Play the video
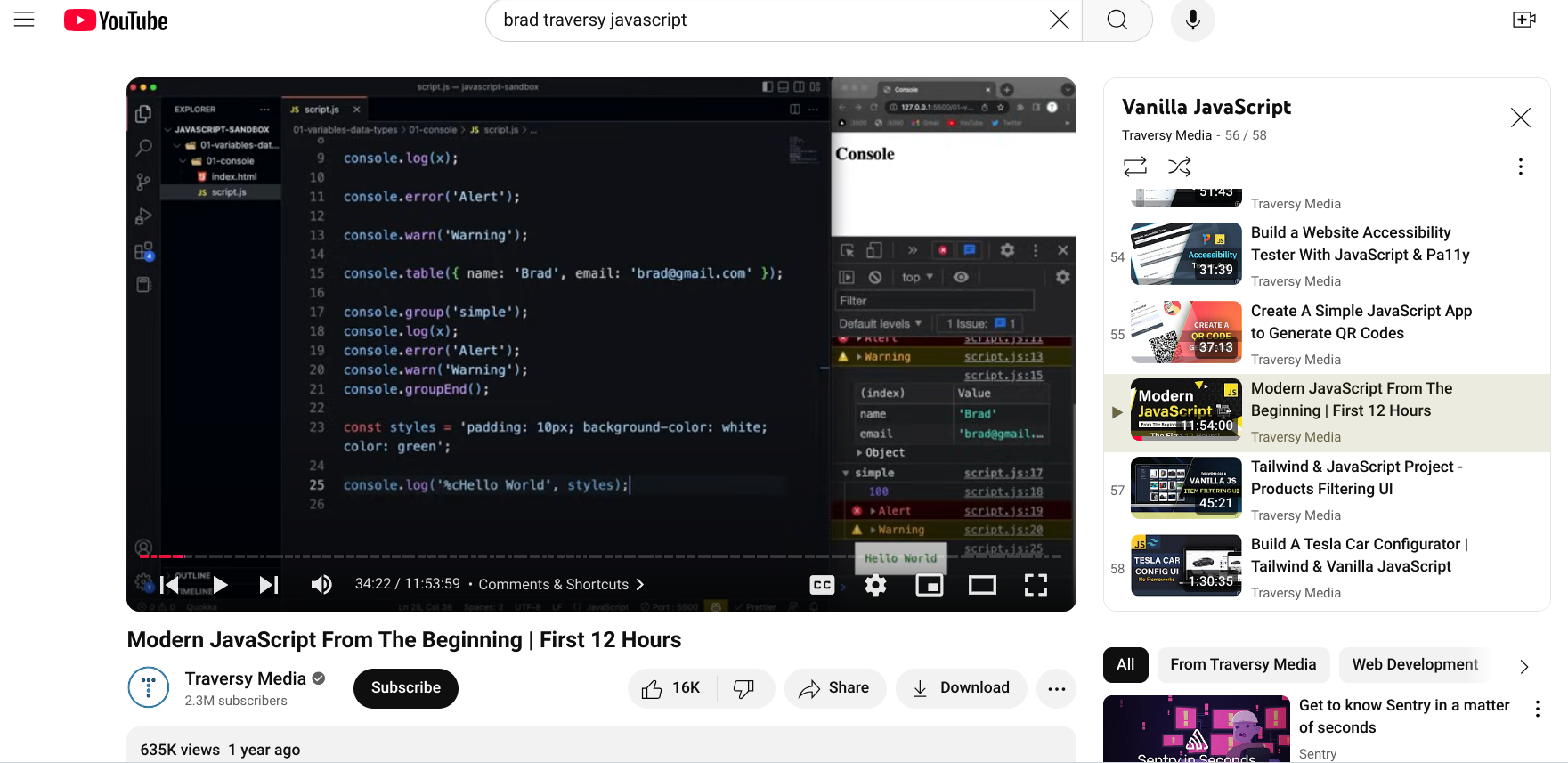Screen dimensions: 1568x763 coord(220,584)
